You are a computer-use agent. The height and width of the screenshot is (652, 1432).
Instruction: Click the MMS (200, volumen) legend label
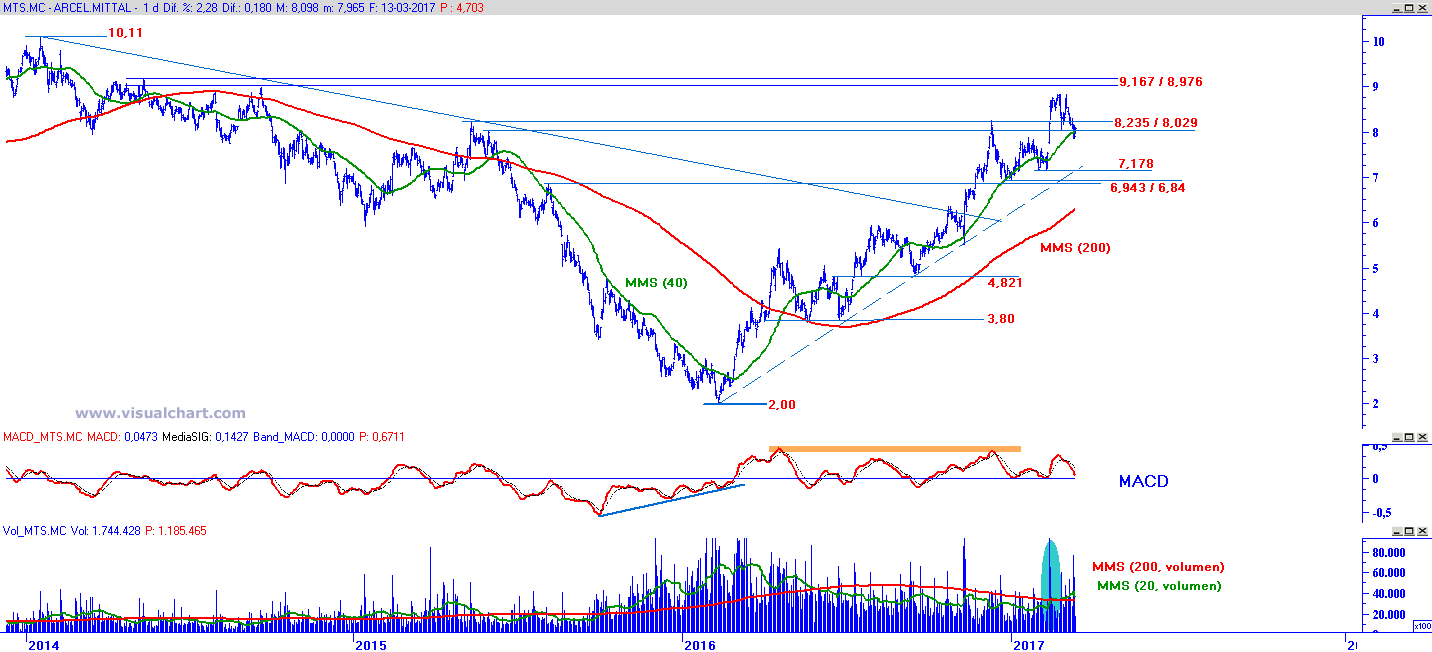pos(1158,567)
